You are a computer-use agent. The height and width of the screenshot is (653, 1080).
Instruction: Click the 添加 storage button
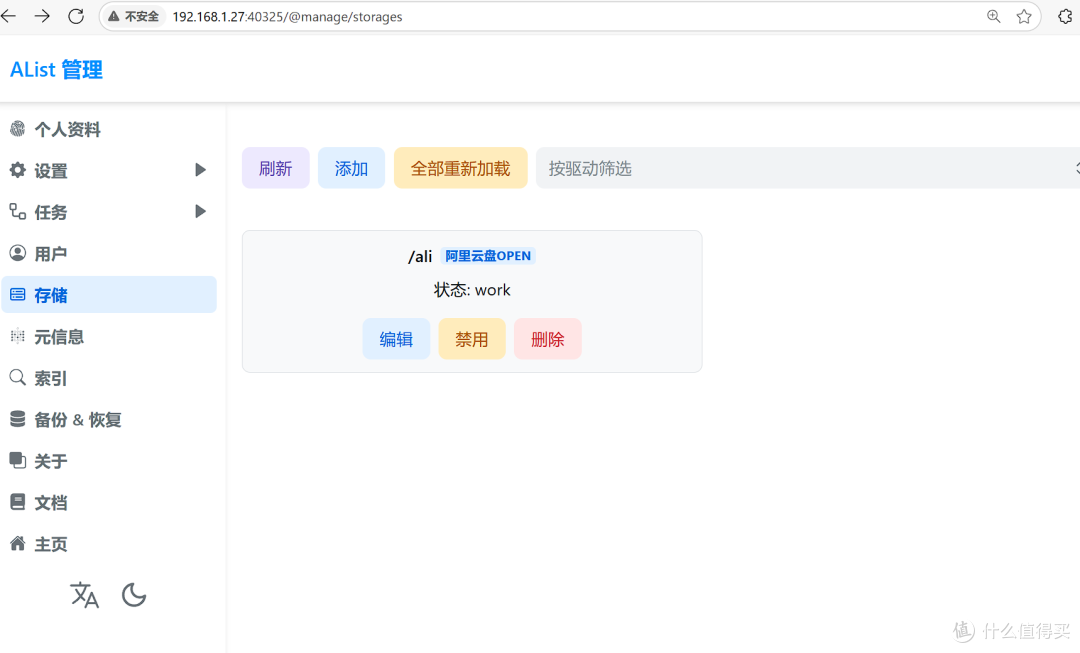point(351,168)
